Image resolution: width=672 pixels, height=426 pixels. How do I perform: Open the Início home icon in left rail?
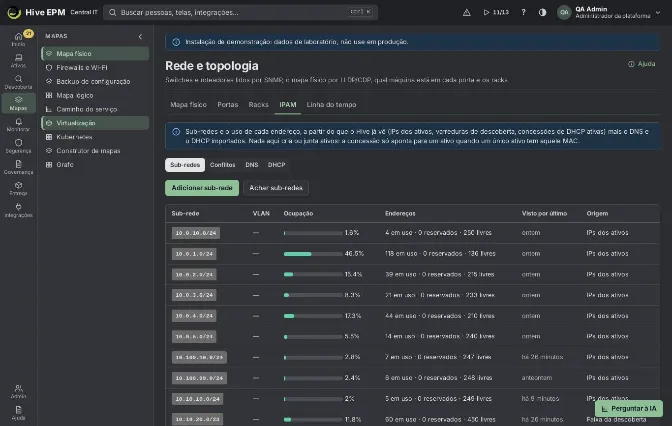18,39
